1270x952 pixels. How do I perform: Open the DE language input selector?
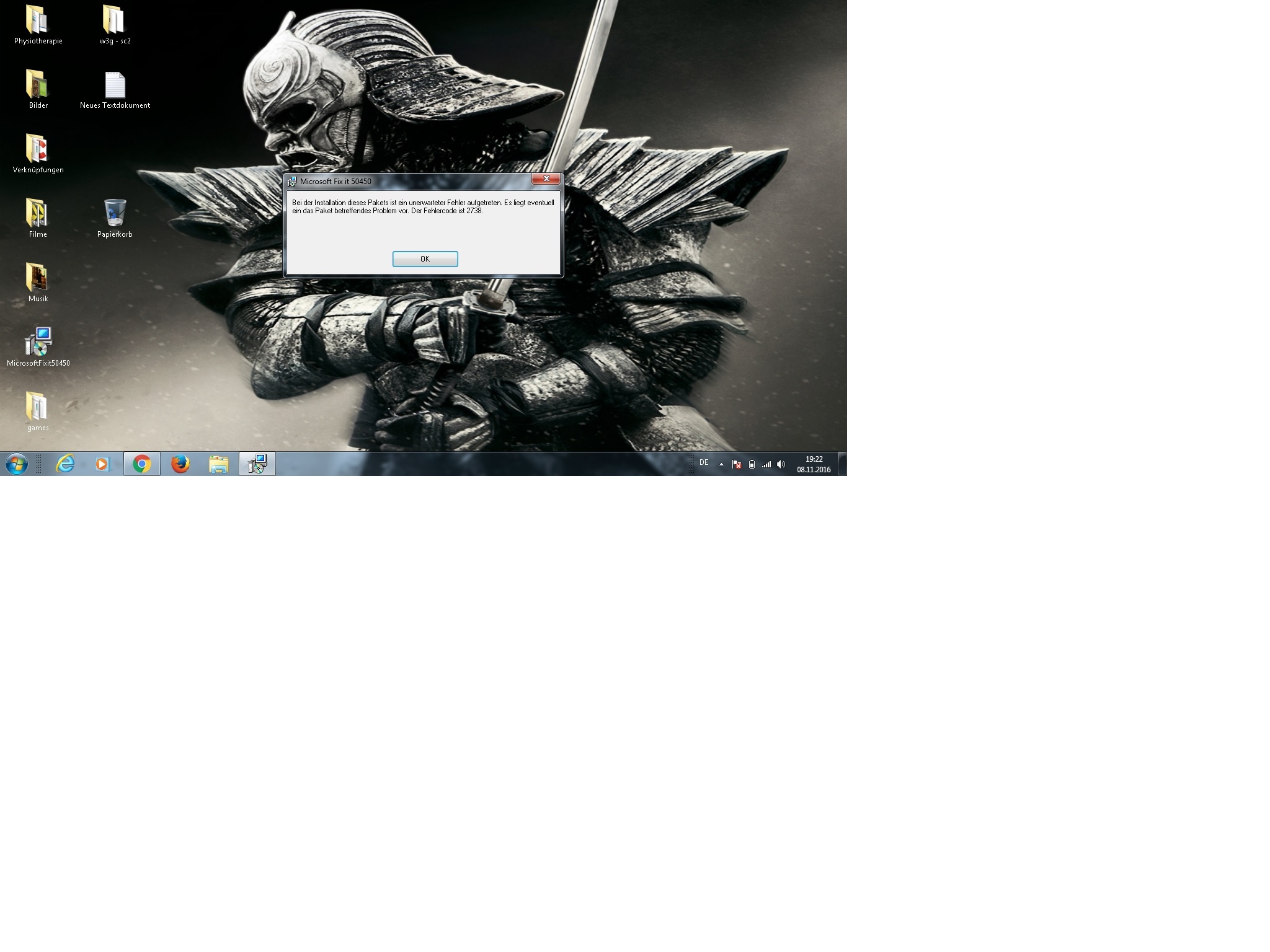point(704,462)
